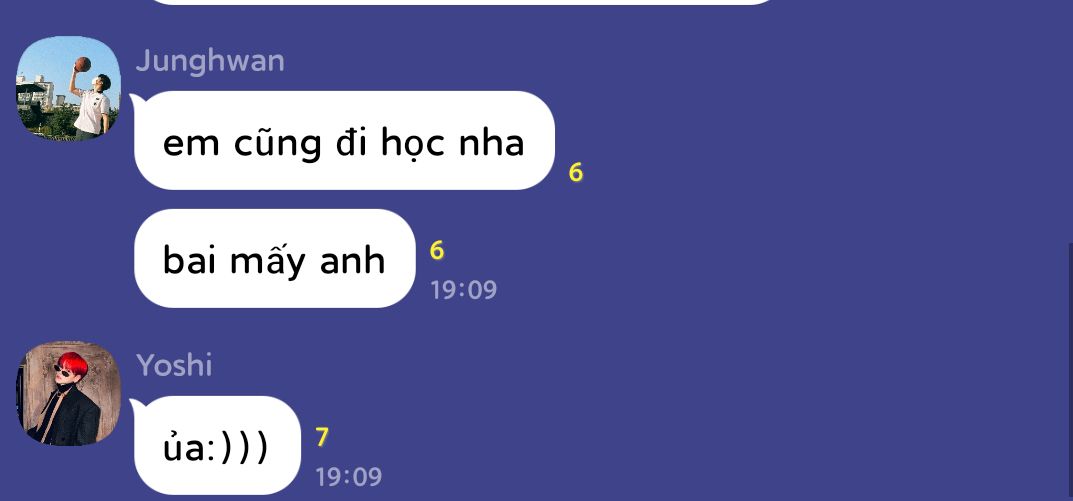The image size is (1073, 501).
Task: Click the chat scrollbar on the right edge
Action: pos(1070,373)
